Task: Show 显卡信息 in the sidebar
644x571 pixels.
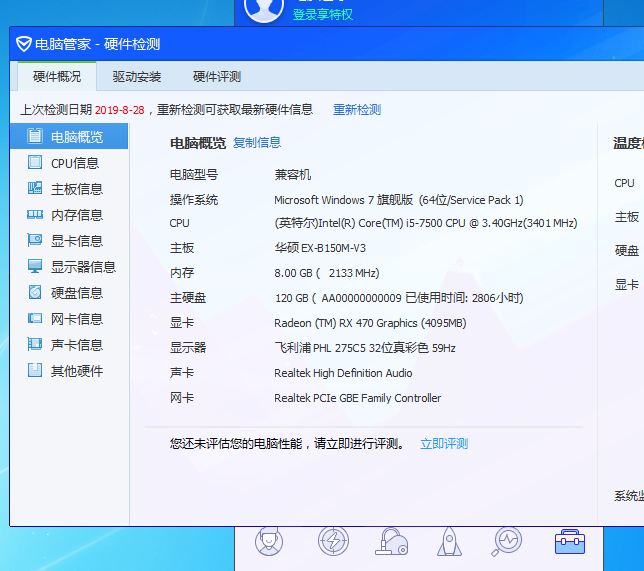Action: coord(69,241)
